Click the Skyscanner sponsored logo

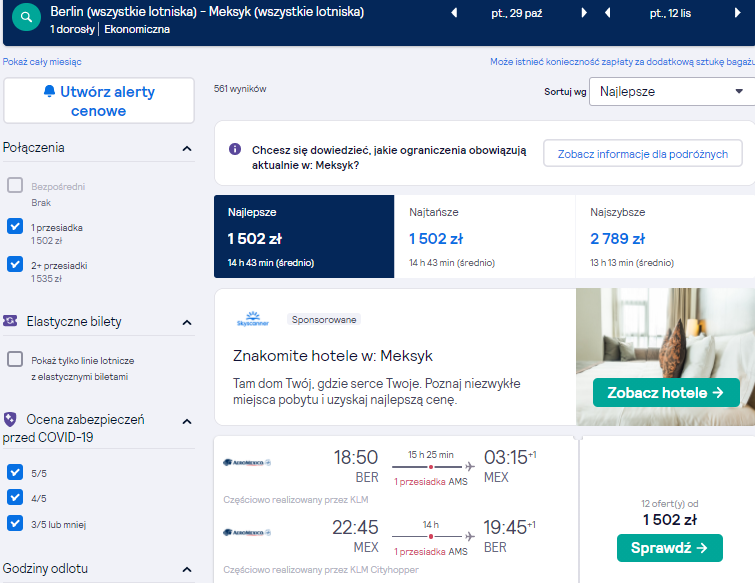pyautogui.click(x=252, y=319)
